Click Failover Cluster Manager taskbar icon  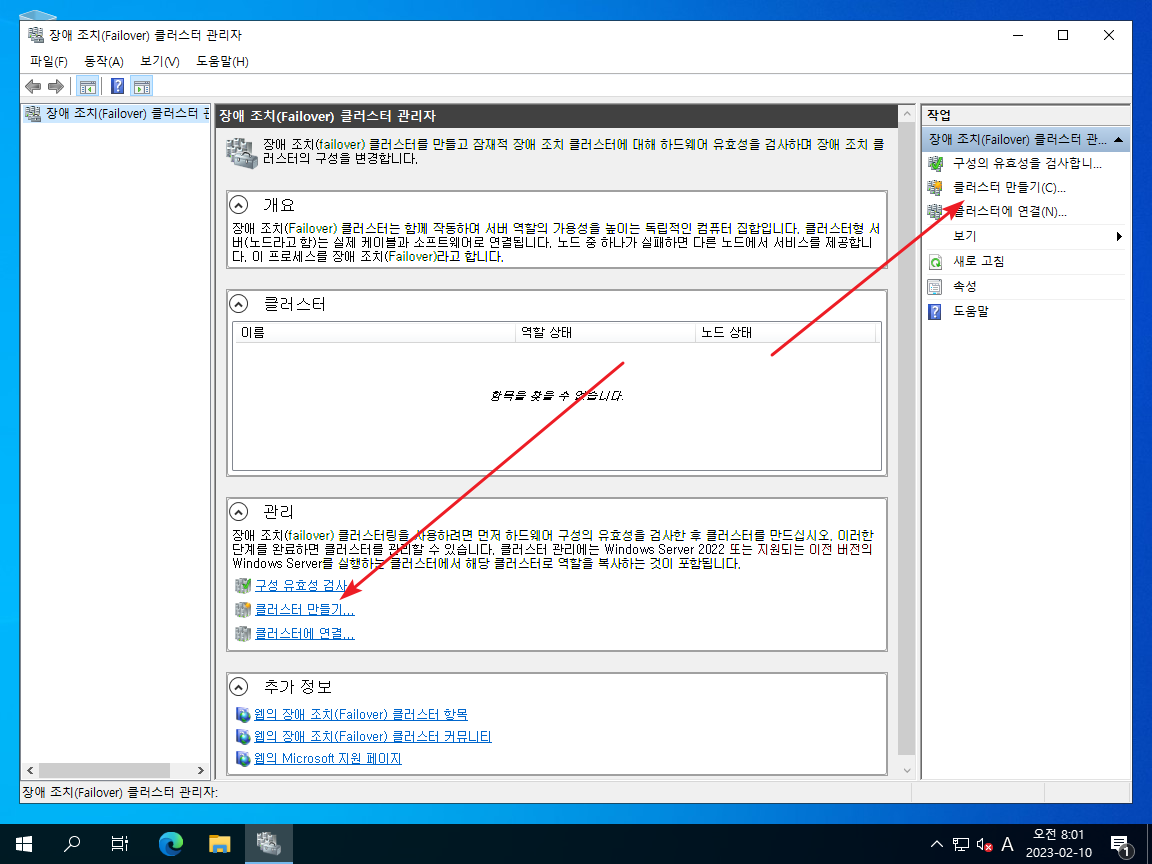269,844
